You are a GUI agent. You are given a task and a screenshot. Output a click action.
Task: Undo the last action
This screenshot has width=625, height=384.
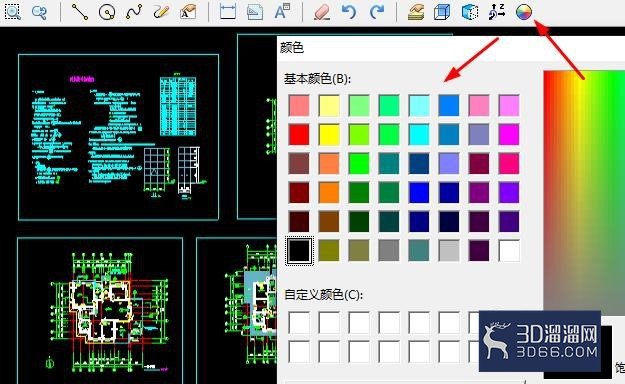pos(349,12)
